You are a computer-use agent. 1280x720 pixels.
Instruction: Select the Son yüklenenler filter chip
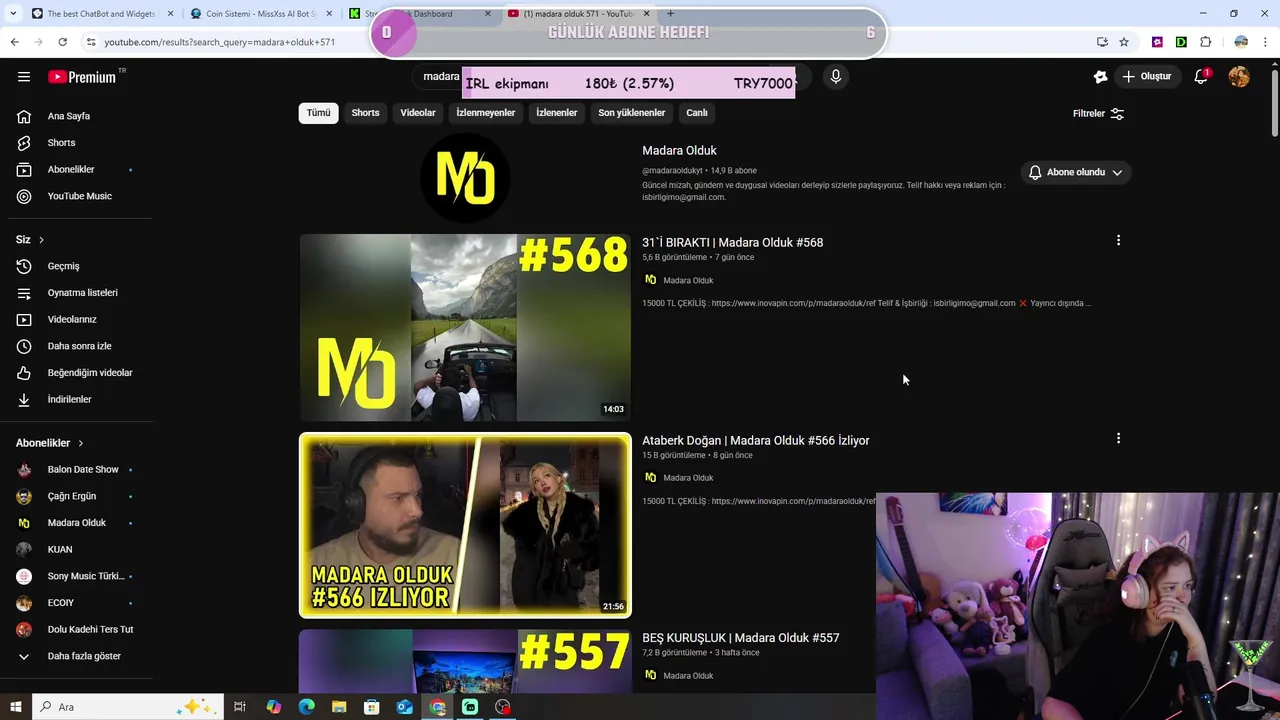tap(631, 113)
